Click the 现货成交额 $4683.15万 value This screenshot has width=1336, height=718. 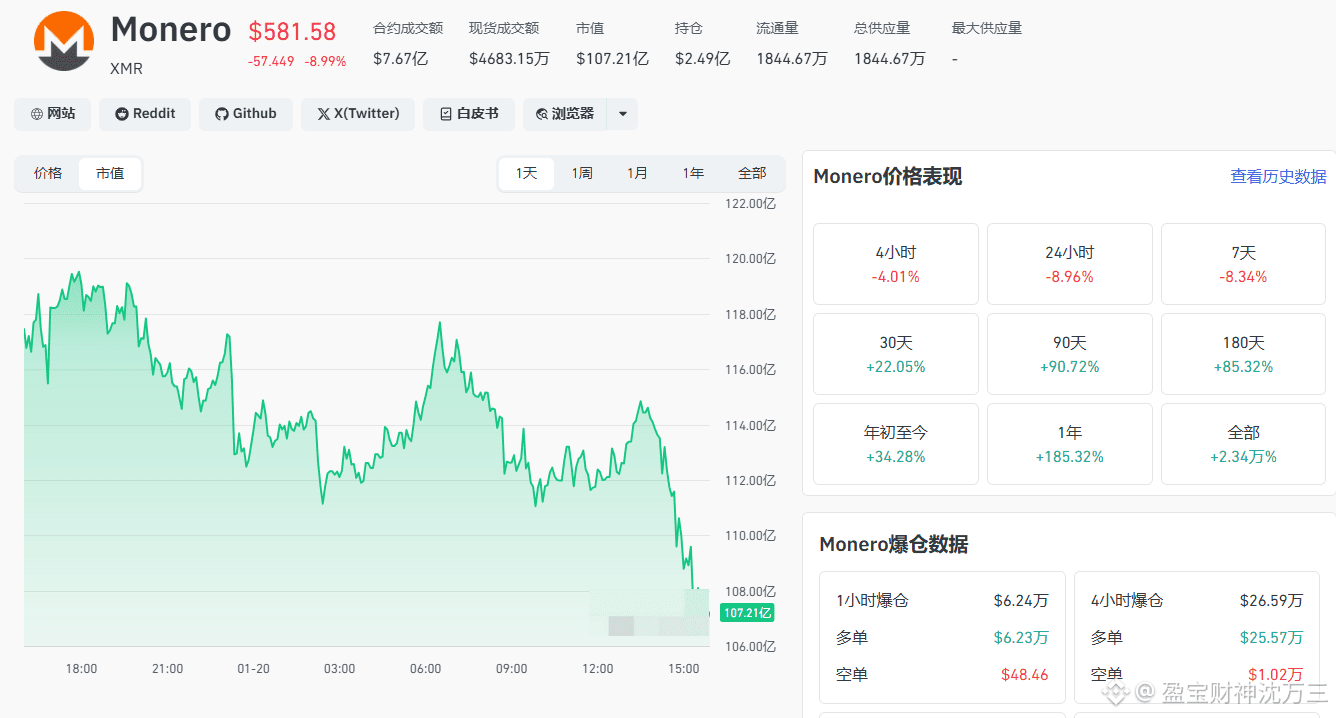tap(509, 59)
